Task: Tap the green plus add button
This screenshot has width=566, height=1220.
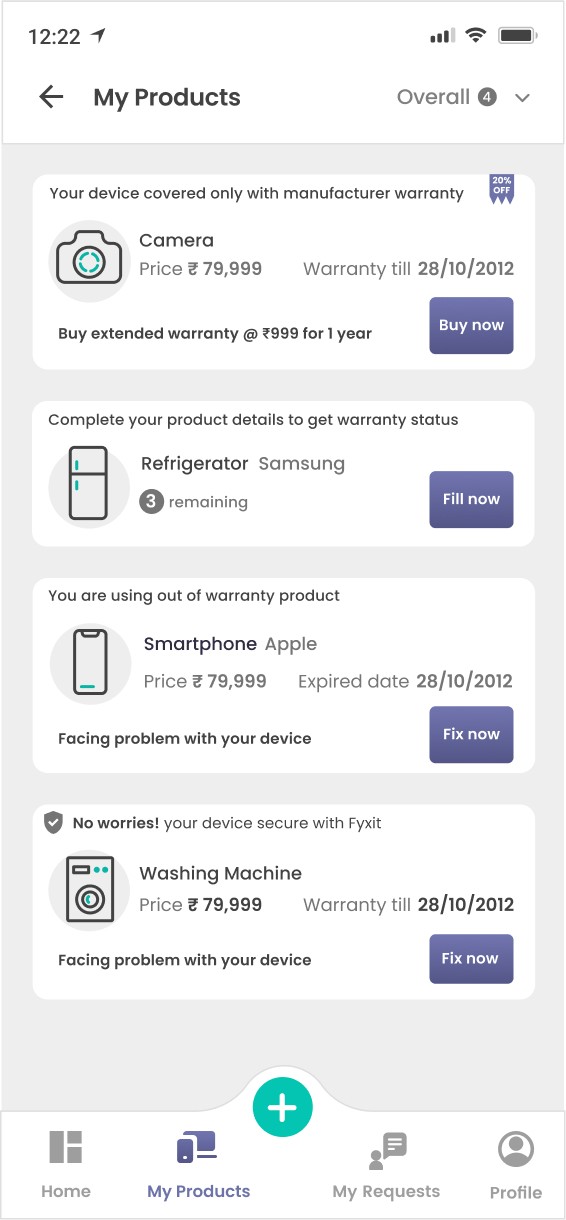Action: (x=283, y=1108)
